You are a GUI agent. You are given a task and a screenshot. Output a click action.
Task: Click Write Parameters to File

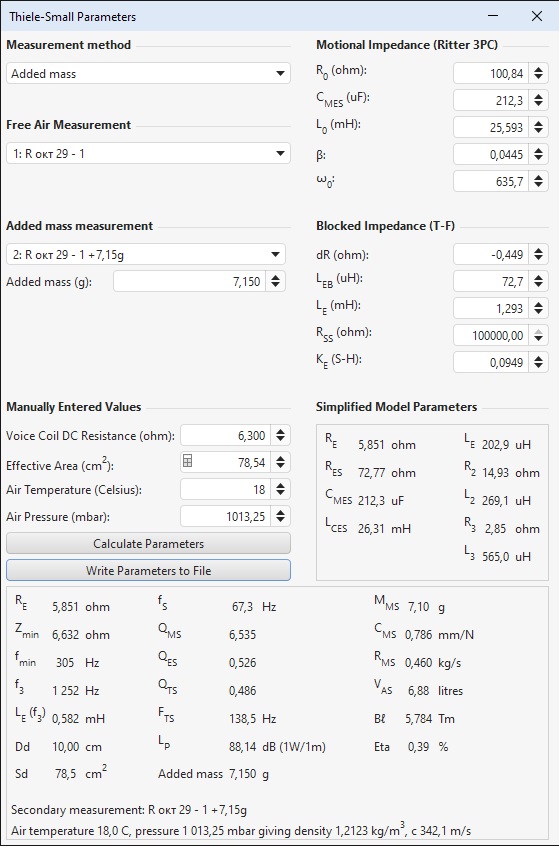coord(148,570)
